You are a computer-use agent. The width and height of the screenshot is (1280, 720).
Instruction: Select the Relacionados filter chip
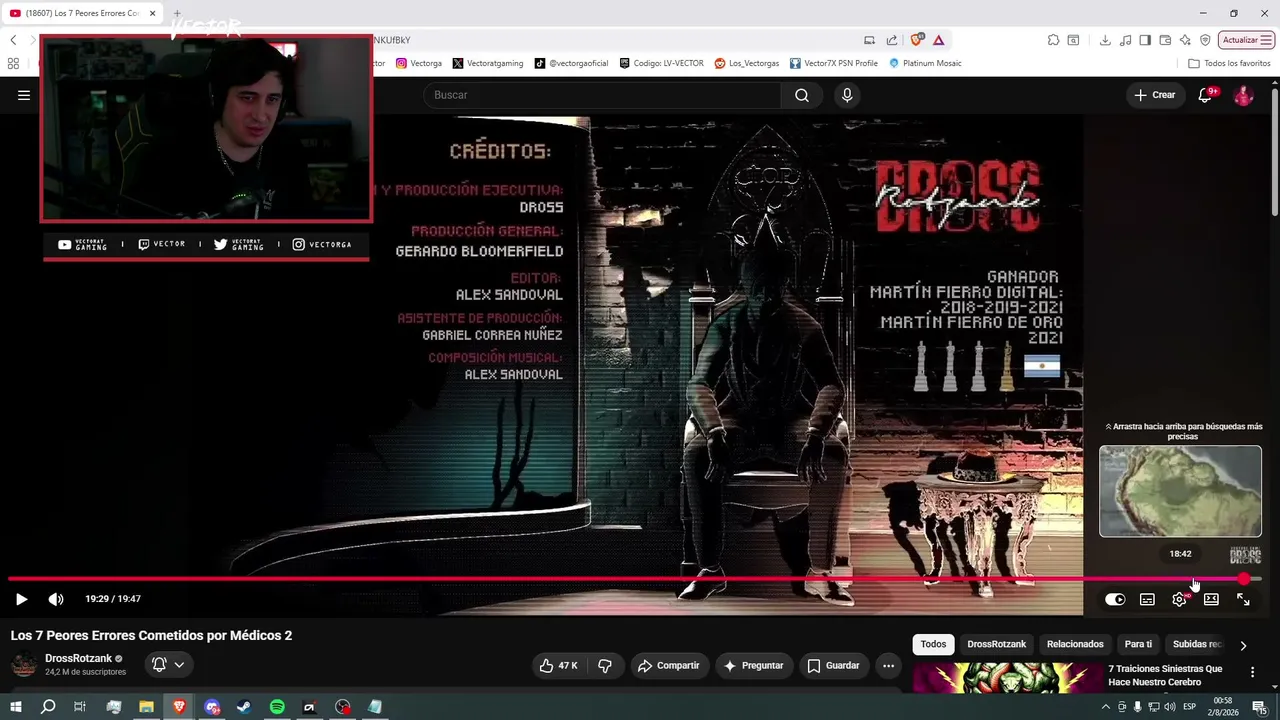(x=1075, y=644)
